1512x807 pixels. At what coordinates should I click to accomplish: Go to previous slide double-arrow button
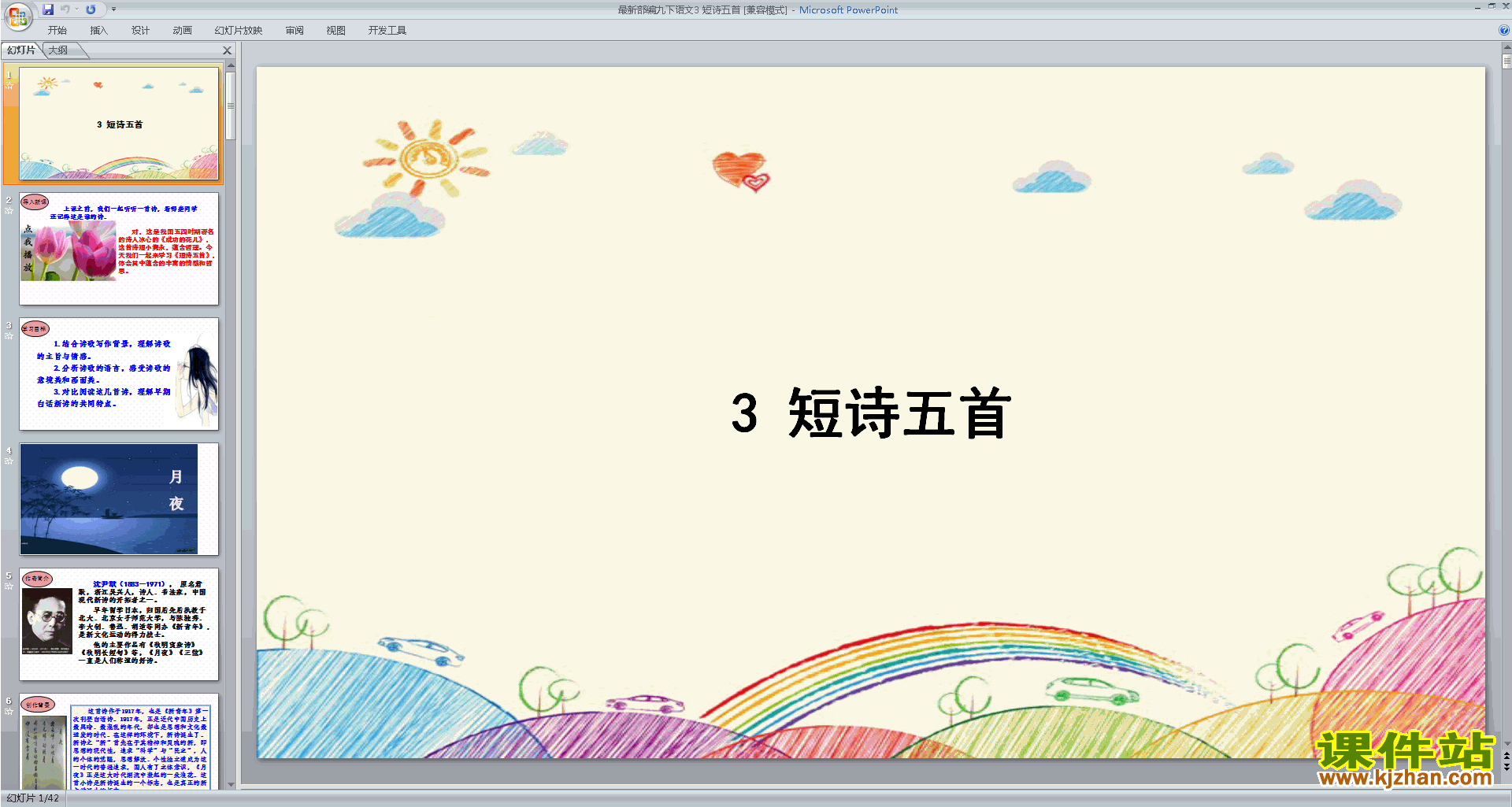click(1506, 757)
